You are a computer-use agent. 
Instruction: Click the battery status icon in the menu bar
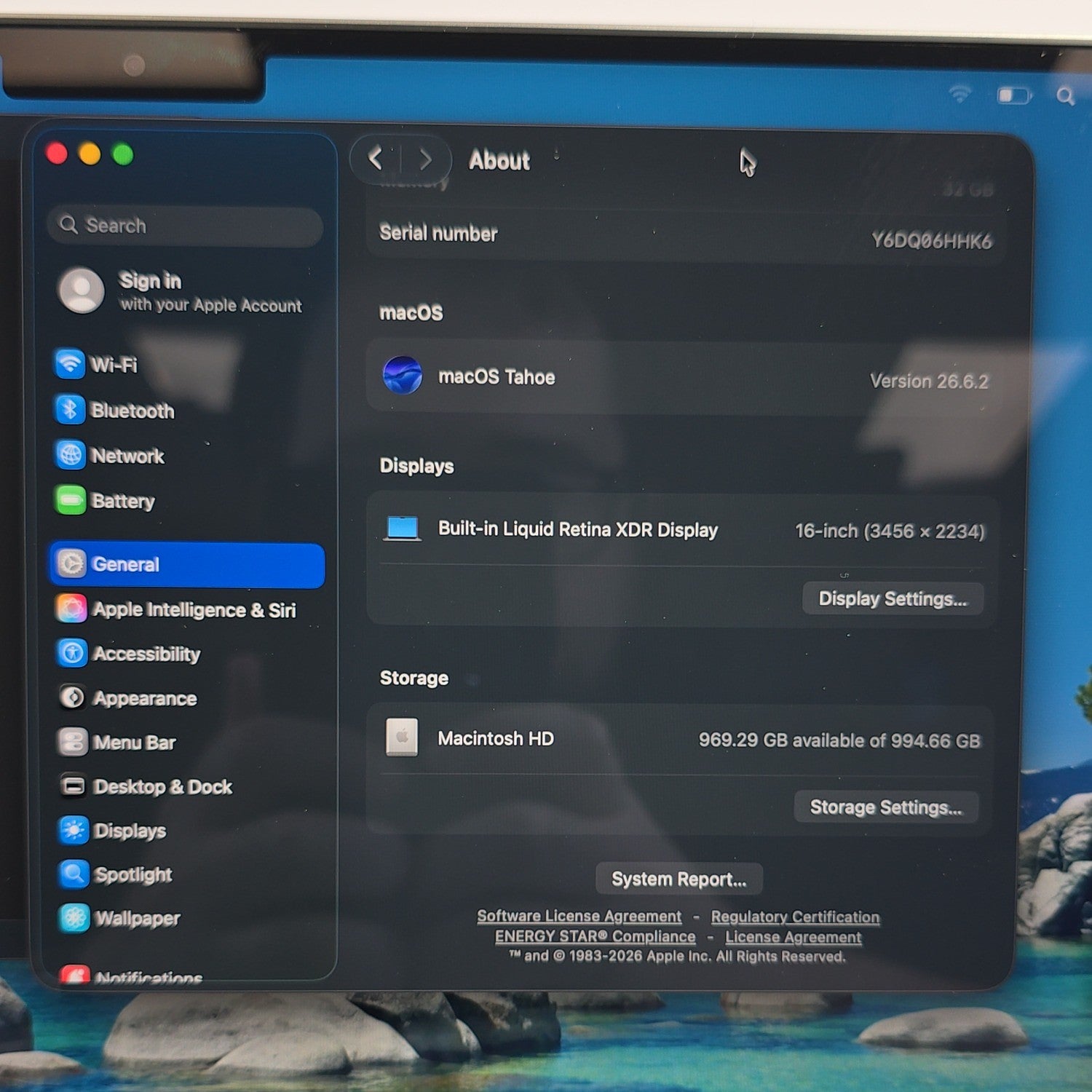1015,95
